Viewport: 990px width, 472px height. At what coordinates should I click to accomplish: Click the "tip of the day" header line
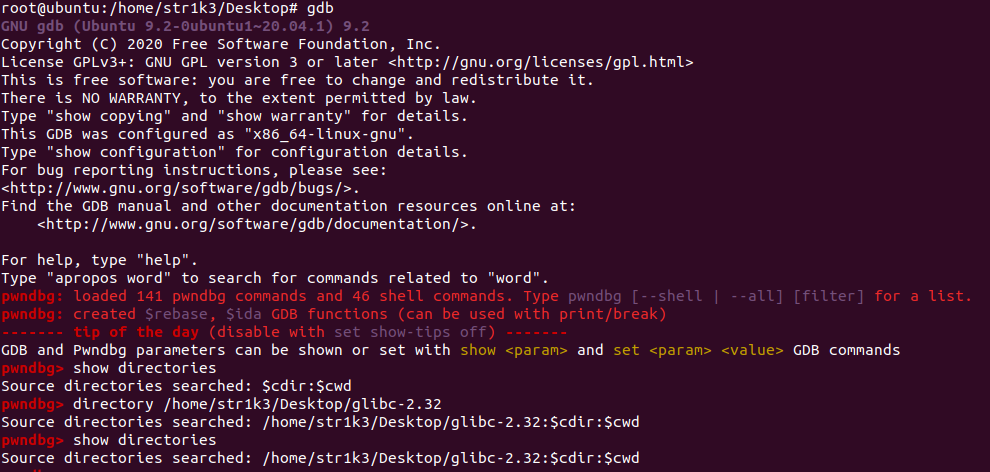[284, 332]
